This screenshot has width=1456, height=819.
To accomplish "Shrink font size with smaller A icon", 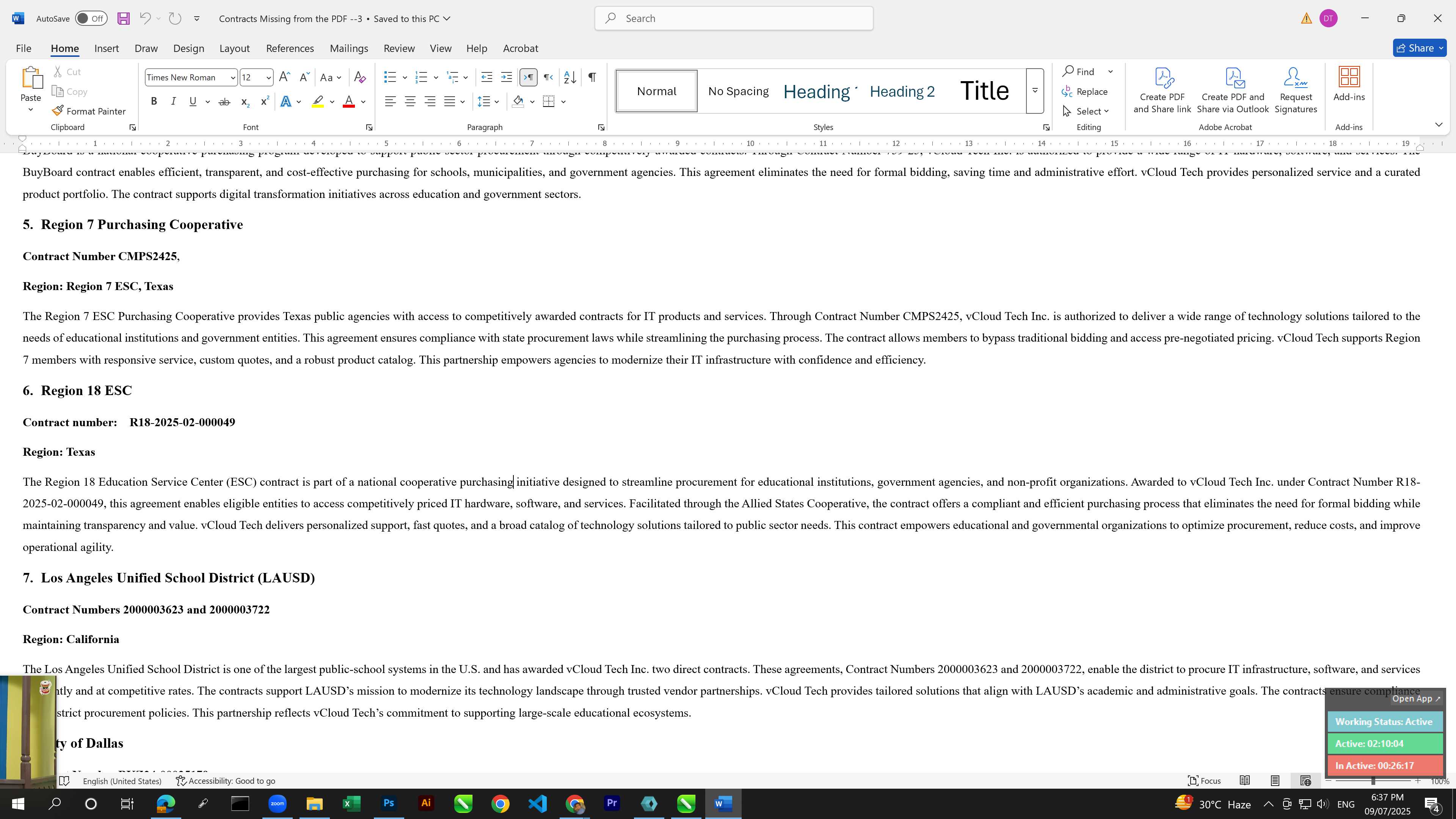I will [x=304, y=77].
